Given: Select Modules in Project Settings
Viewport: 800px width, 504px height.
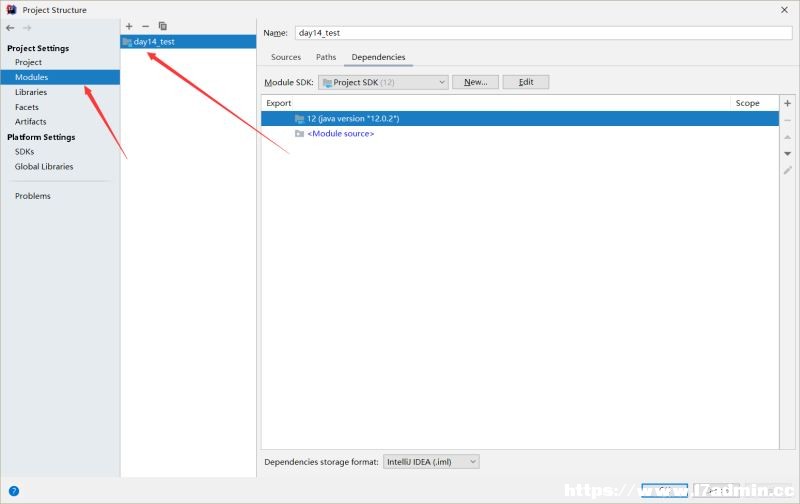Looking at the screenshot, I should tap(60, 77).
